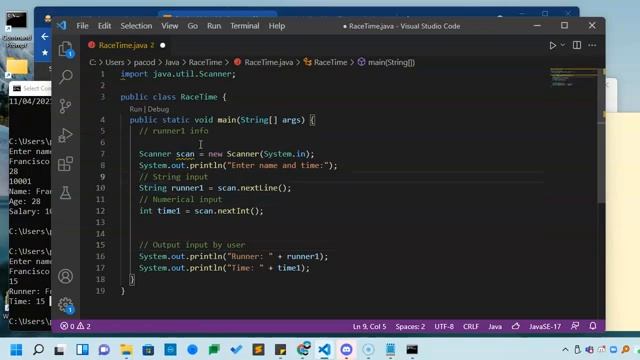Open the Task View taskbar icon

click(x=60, y=349)
